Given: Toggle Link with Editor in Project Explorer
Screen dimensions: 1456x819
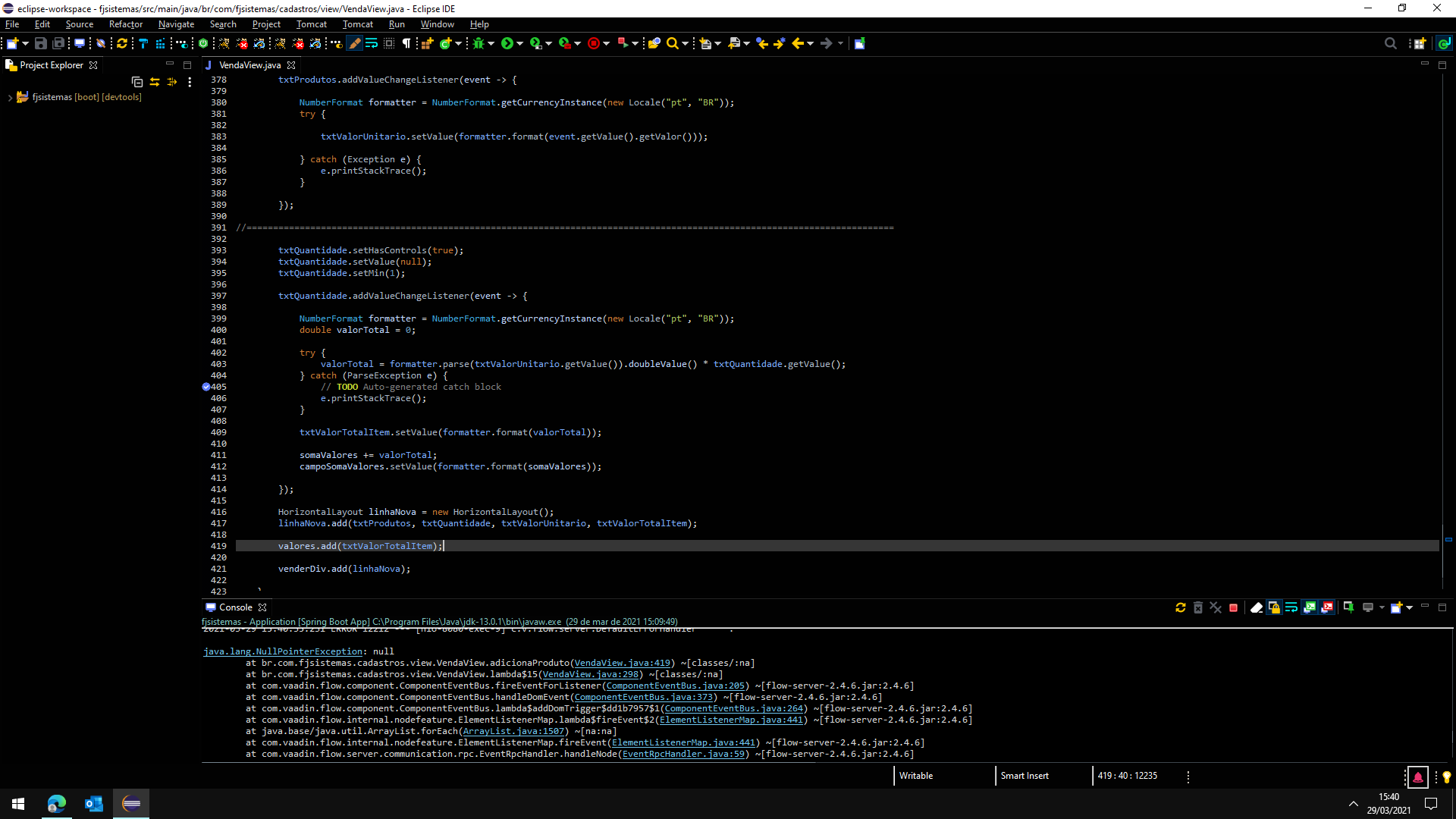Looking at the screenshot, I should [x=155, y=82].
